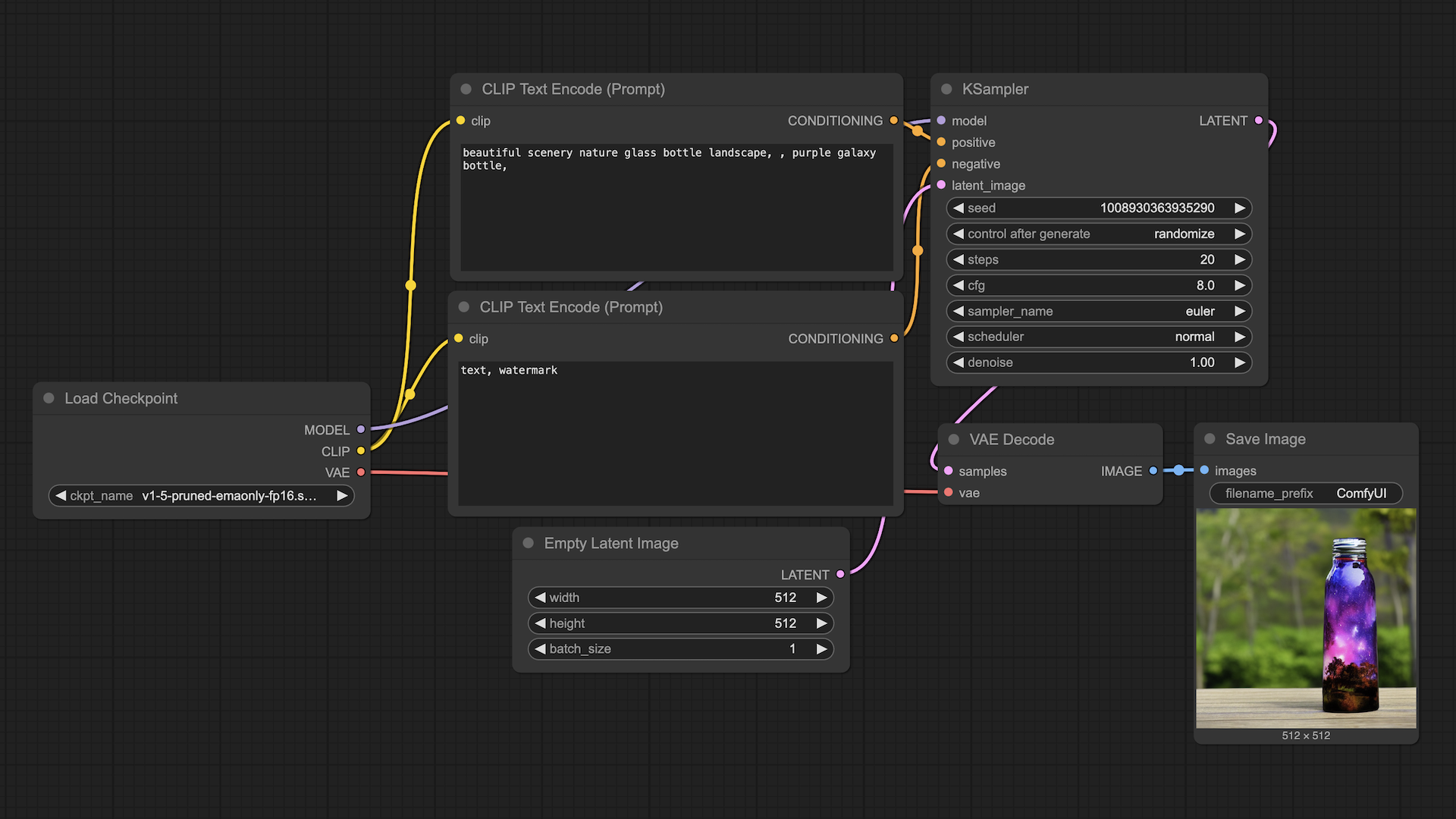1456x819 pixels.
Task: Decrease height with the left arrow
Action: tap(540, 623)
